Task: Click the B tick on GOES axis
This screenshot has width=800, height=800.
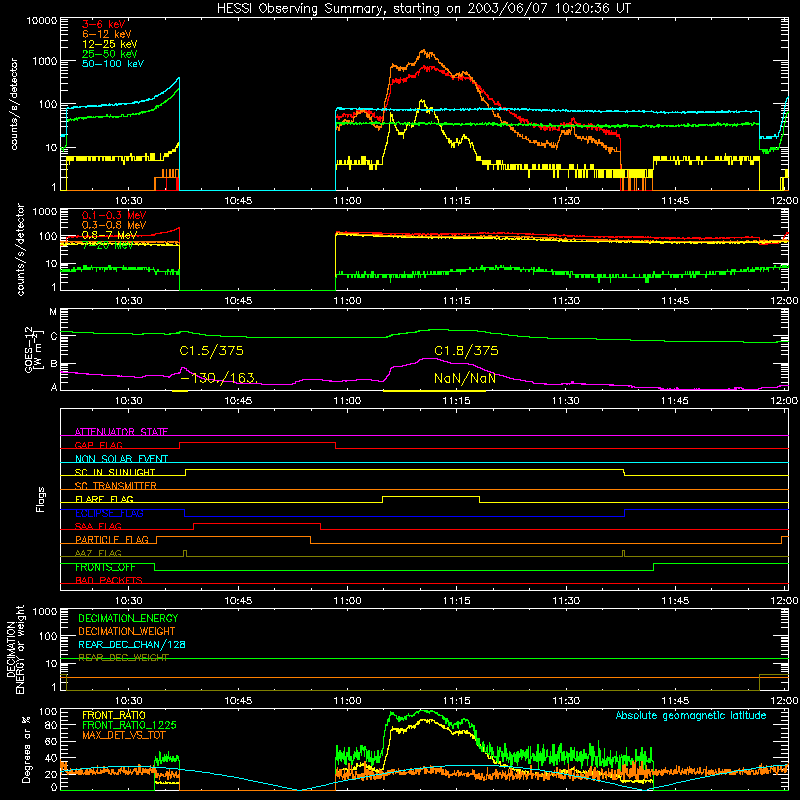Action: 54,364
